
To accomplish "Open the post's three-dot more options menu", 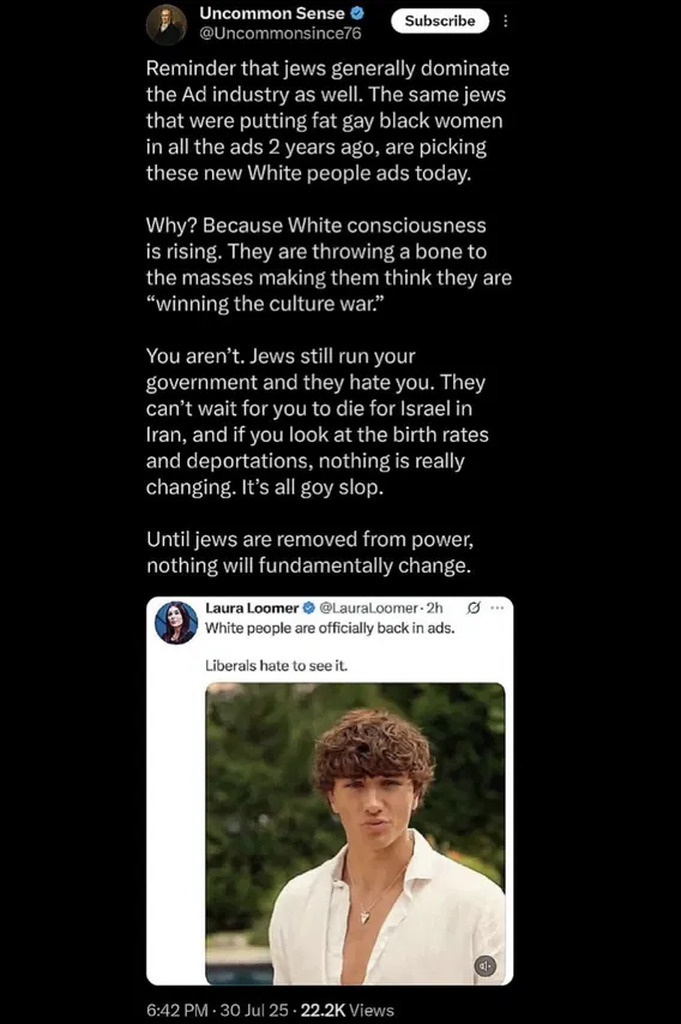I will (x=505, y=21).
